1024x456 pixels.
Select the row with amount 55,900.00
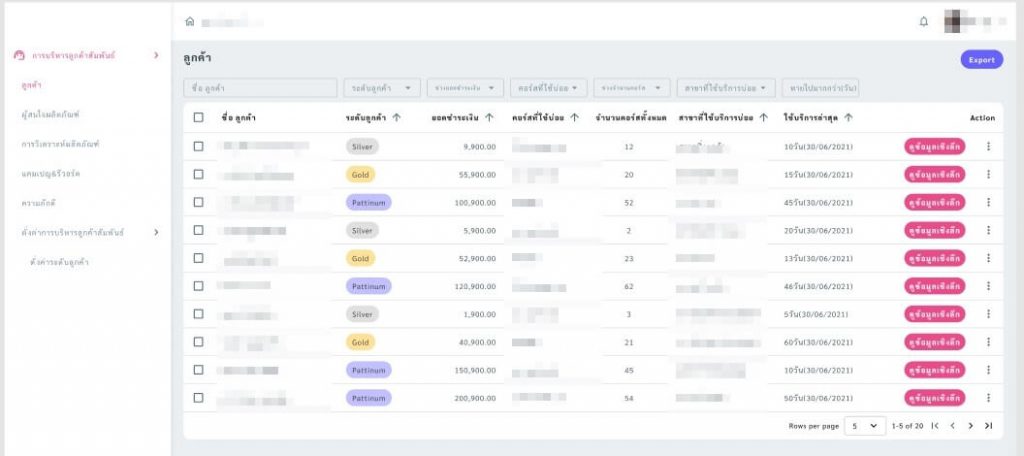(199, 174)
